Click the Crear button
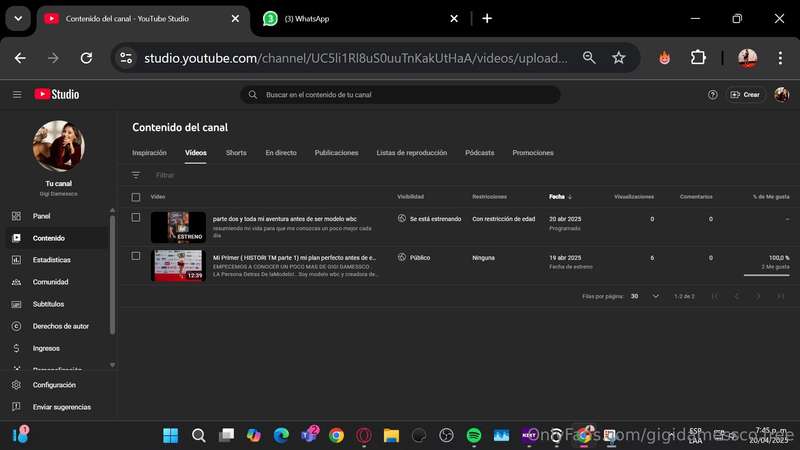Image resolution: width=800 pixels, height=450 pixels. point(745,95)
